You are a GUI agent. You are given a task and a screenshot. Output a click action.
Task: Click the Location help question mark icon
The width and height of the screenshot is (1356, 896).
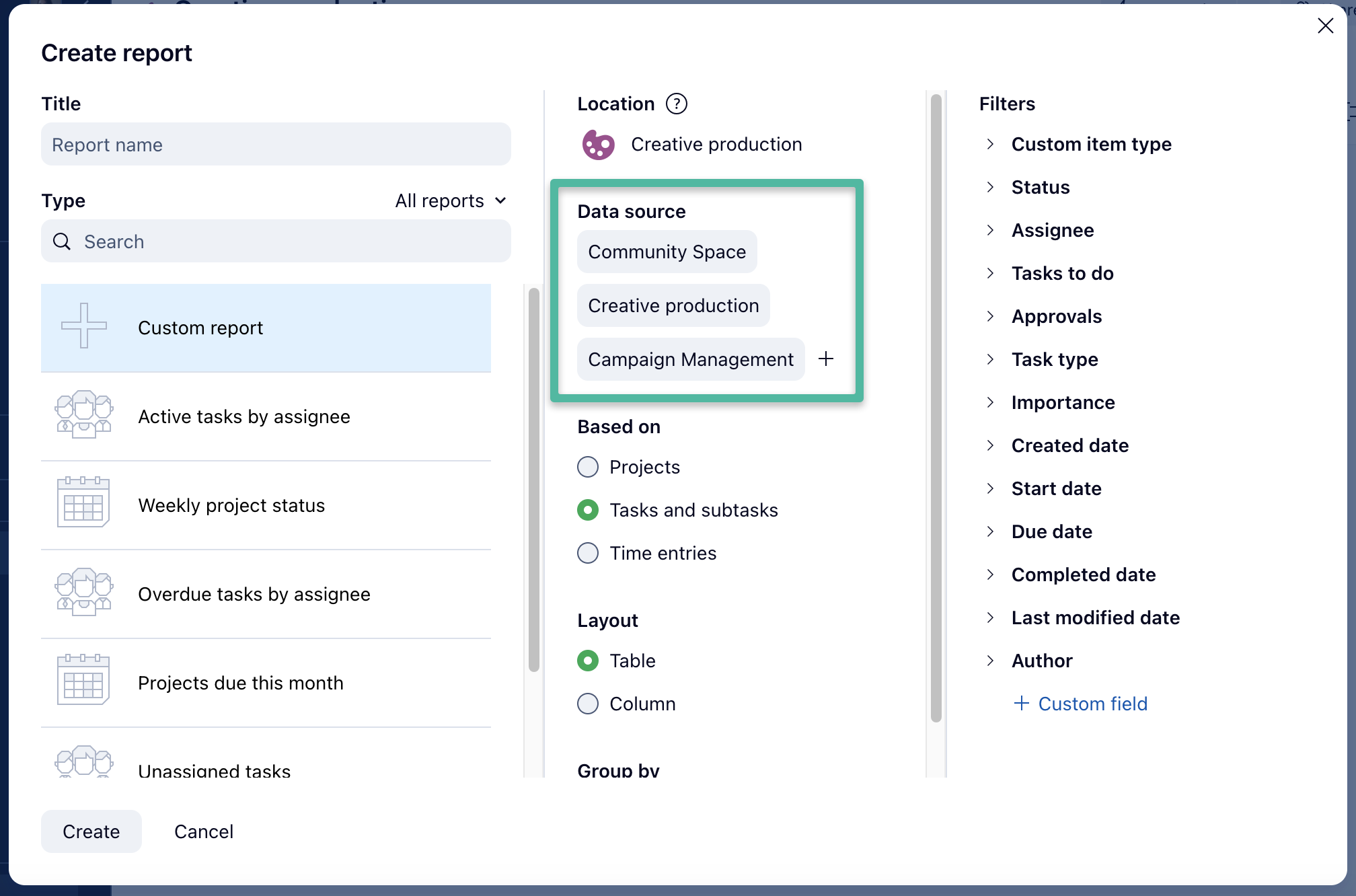click(676, 104)
